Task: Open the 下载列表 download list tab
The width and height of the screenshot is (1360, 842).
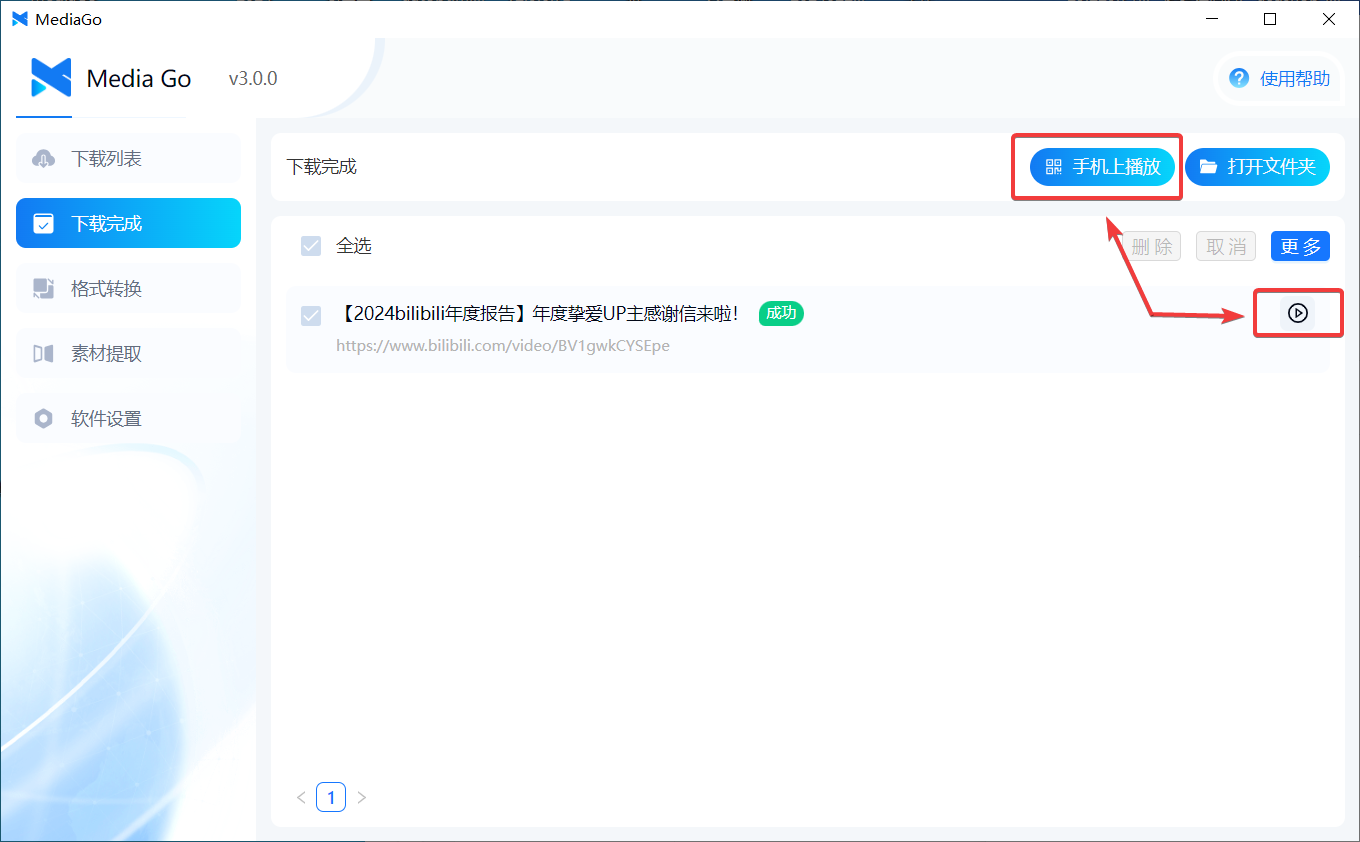Action: 128,158
